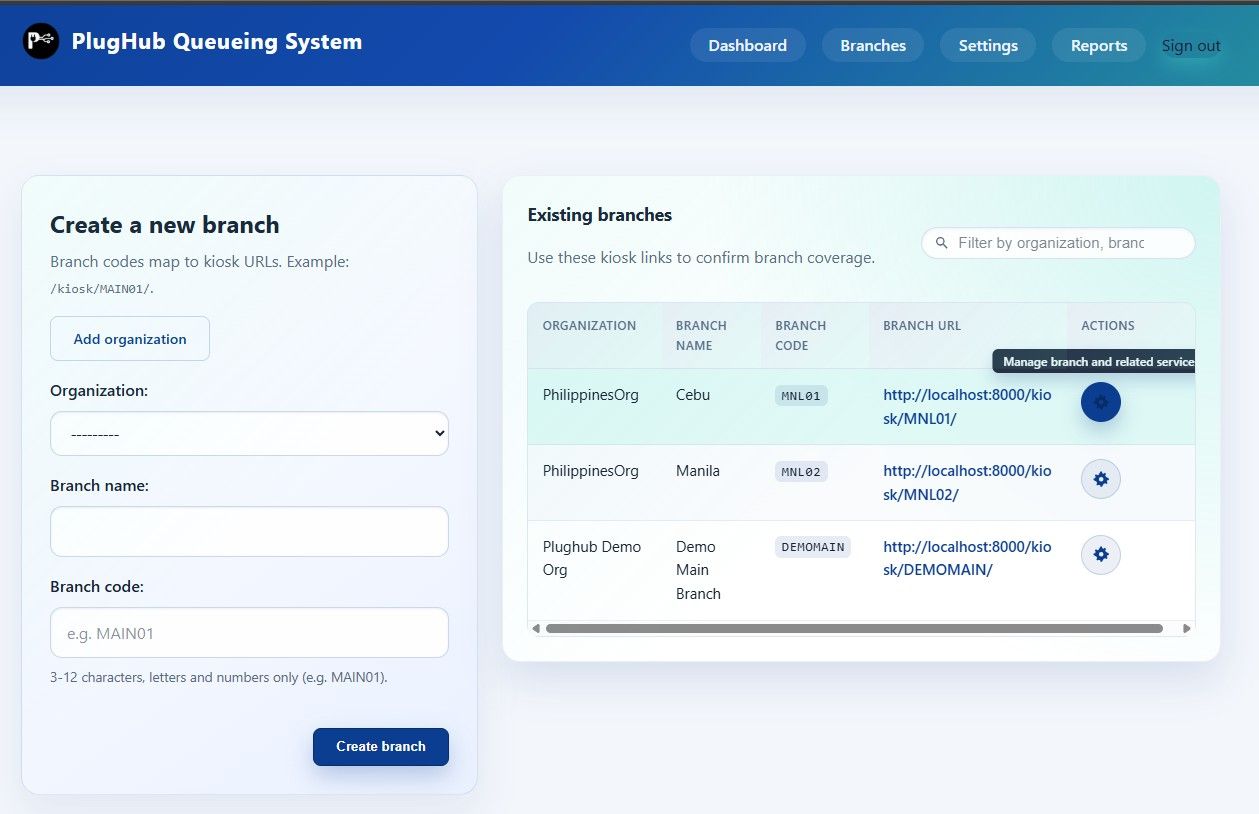Image resolution: width=1259 pixels, height=814 pixels.
Task: Open manage gear for Manila branch
Action: point(1100,479)
